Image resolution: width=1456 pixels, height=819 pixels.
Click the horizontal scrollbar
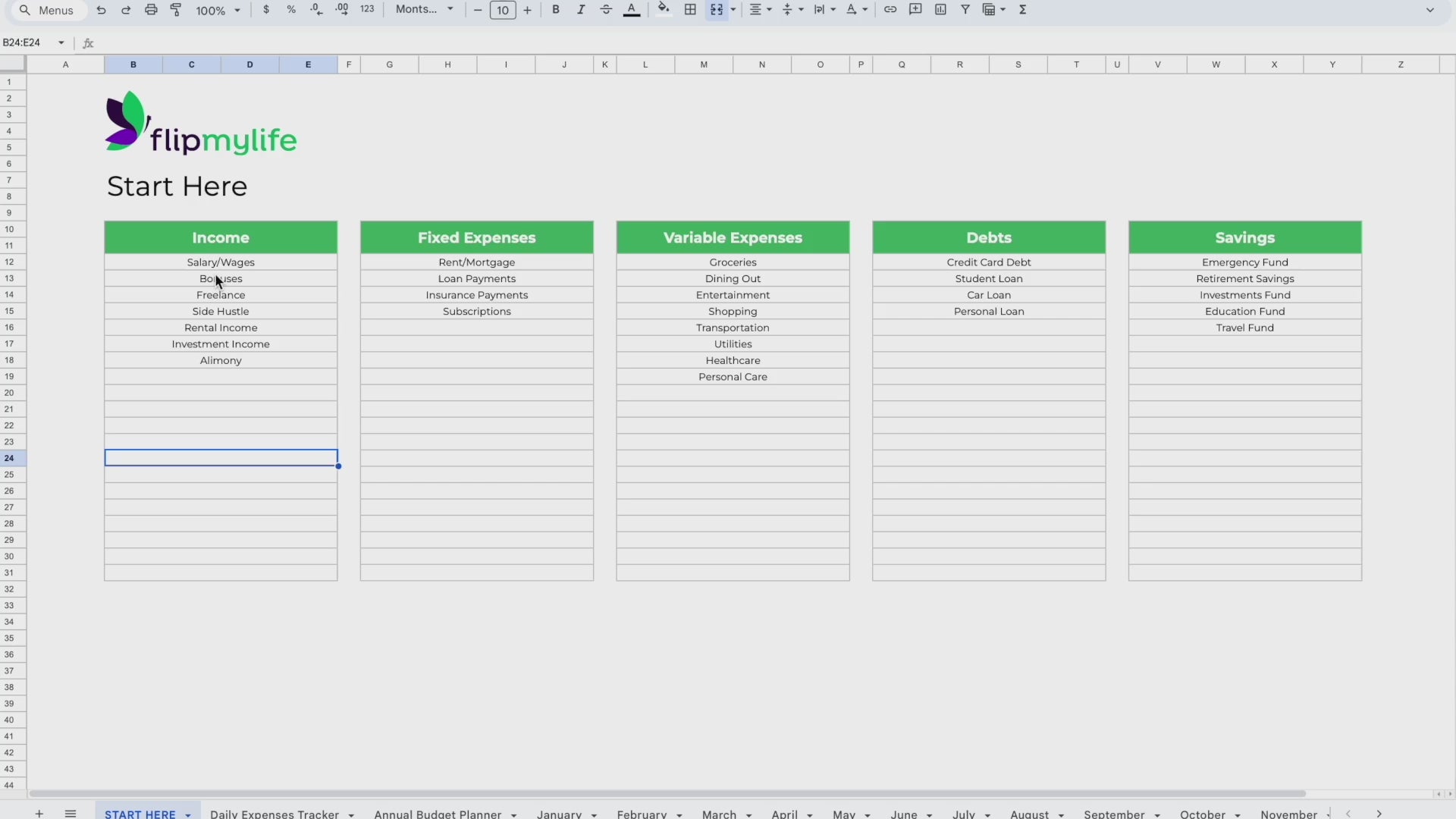pyautogui.click(x=667, y=794)
